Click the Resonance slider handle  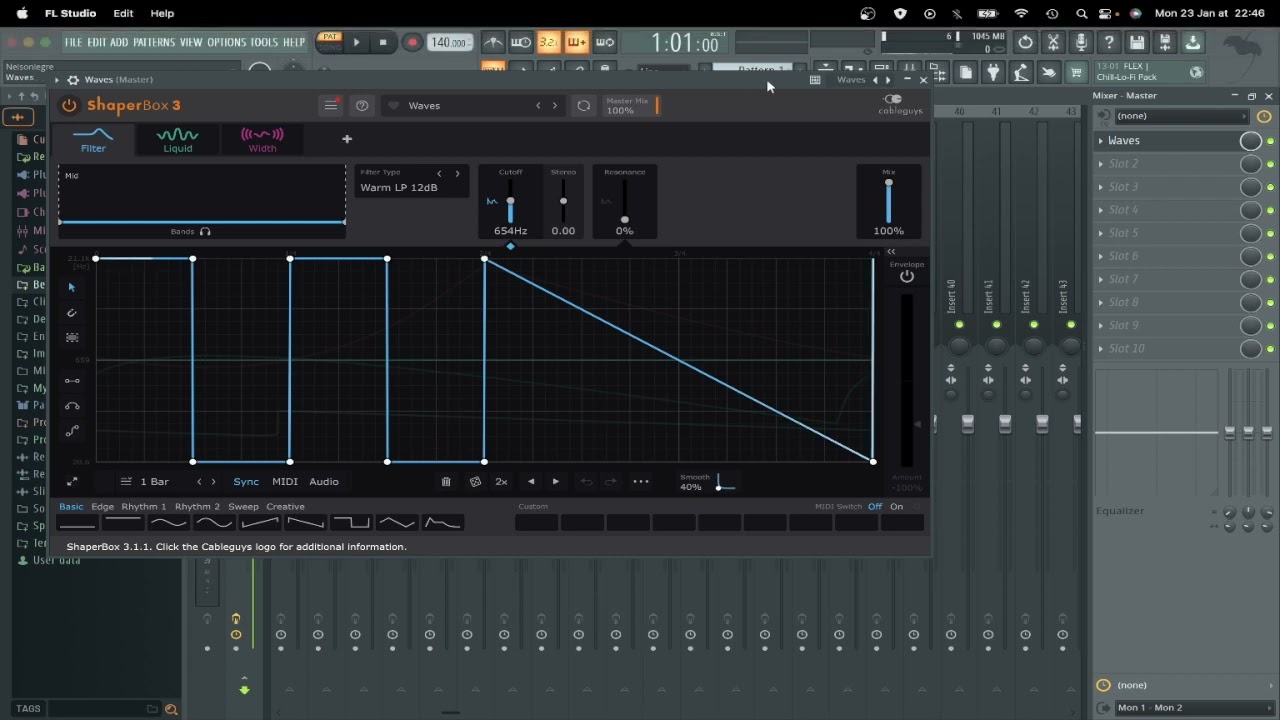point(624,220)
